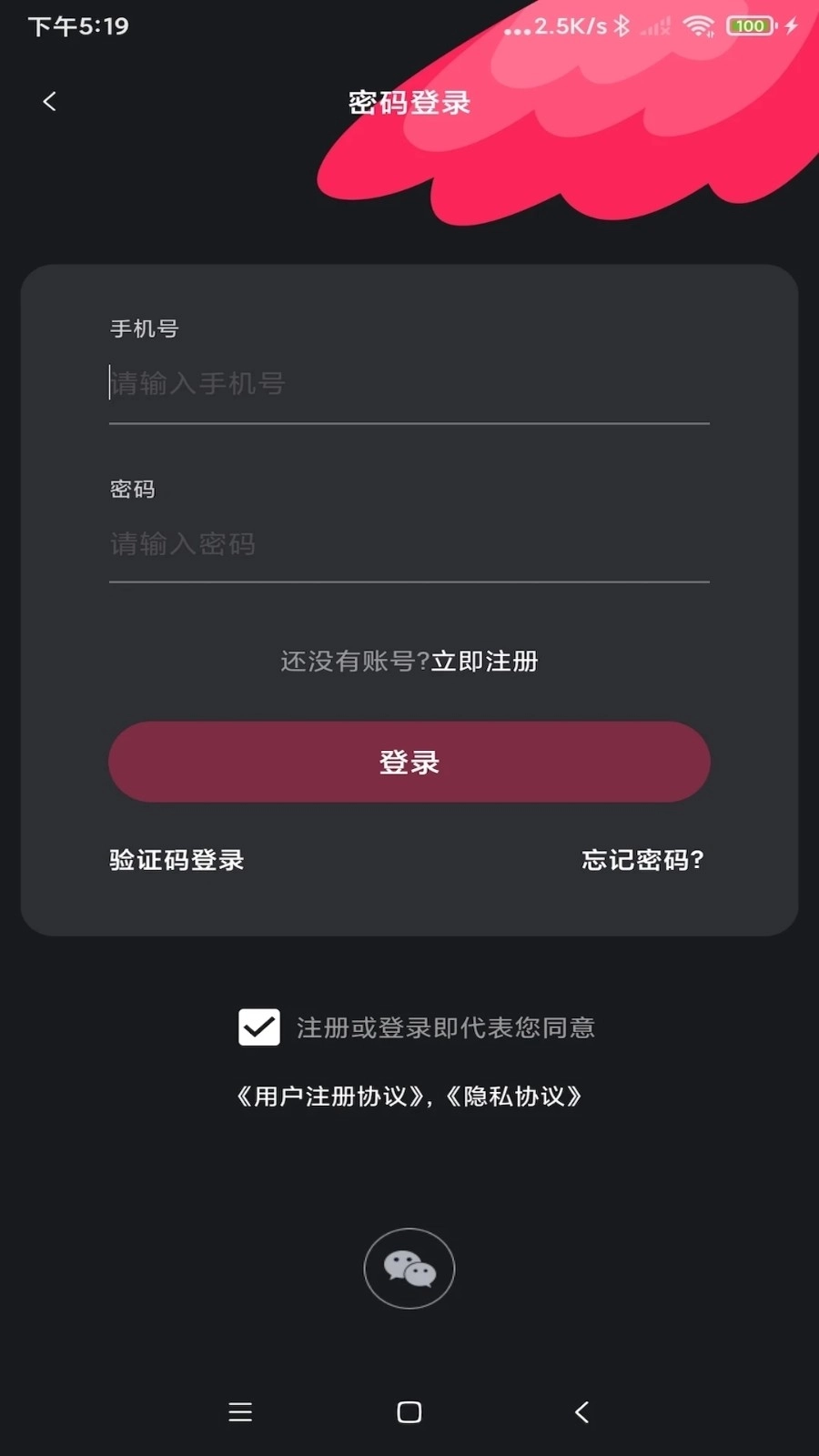Log in with the WeChat icon

(x=409, y=1269)
